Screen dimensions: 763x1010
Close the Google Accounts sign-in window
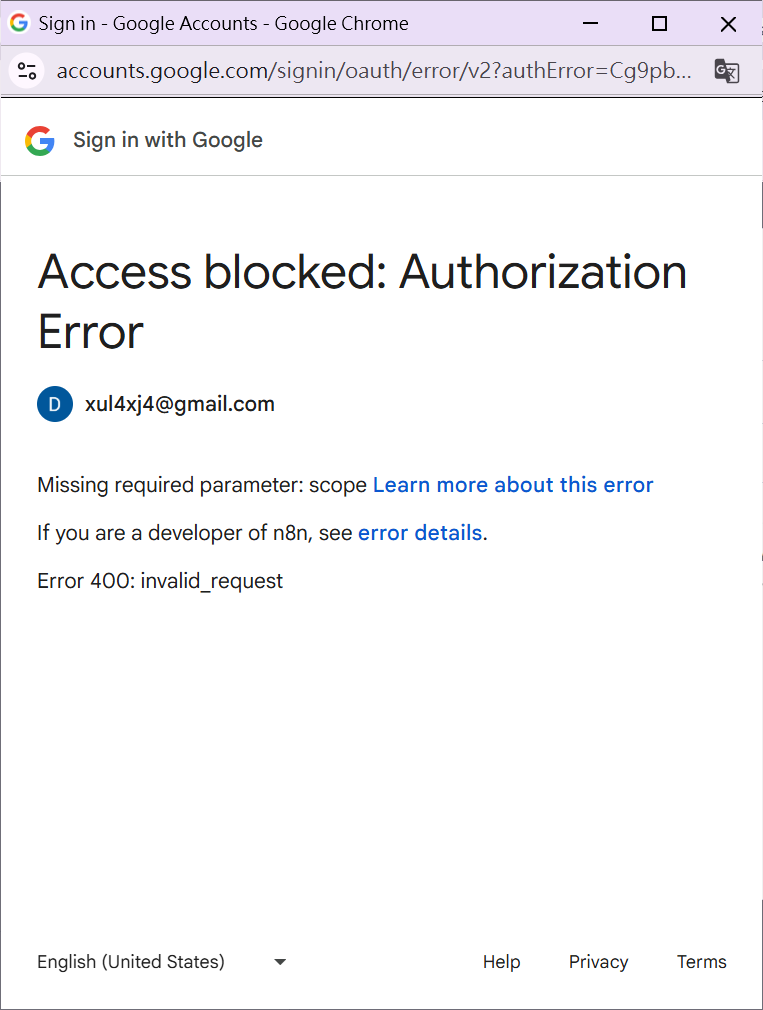[728, 24]
